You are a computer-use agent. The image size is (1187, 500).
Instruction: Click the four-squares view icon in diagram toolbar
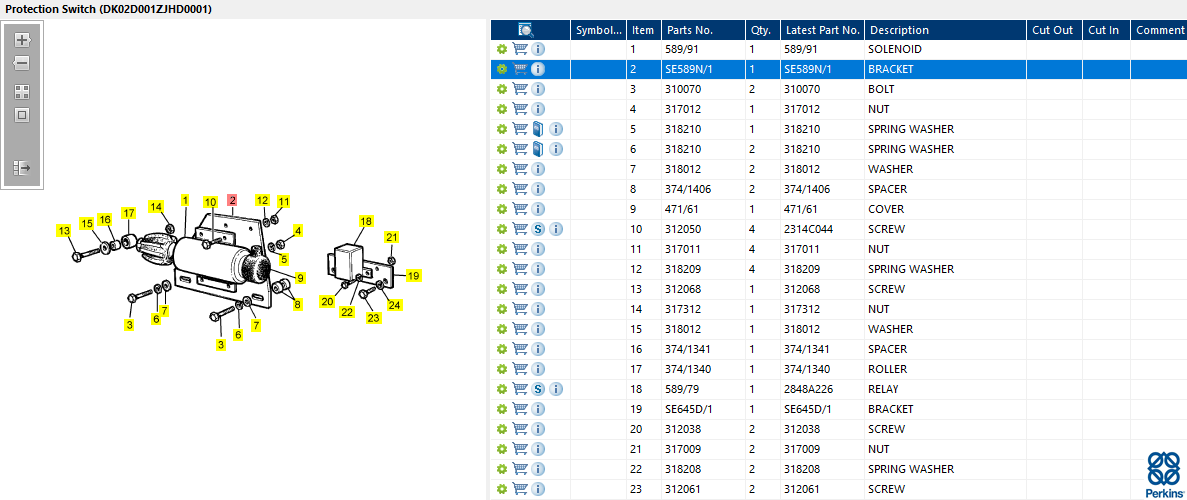point(22,91)
